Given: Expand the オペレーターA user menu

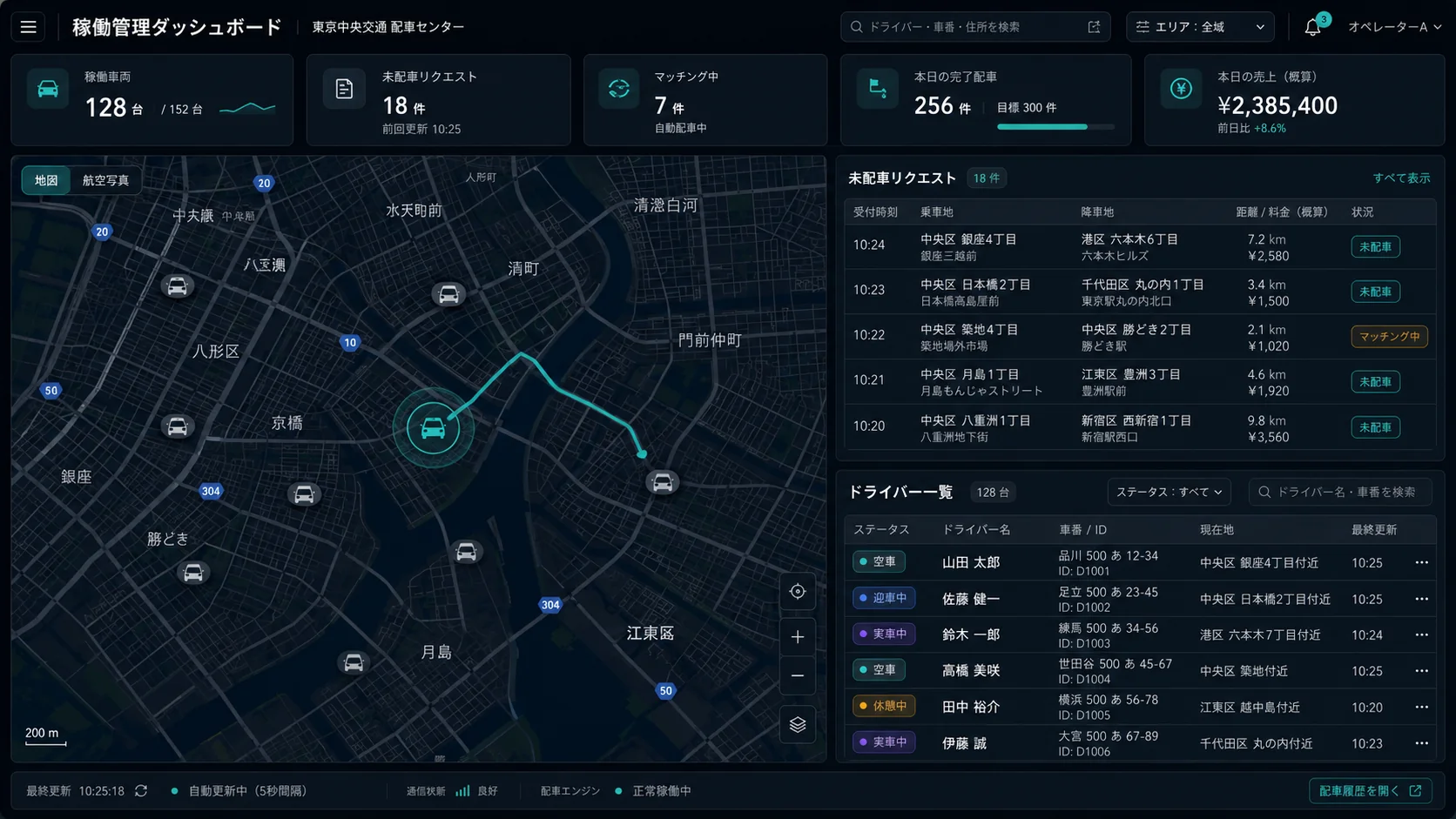Looking at the screenshot, I should tap(1394, 27).
